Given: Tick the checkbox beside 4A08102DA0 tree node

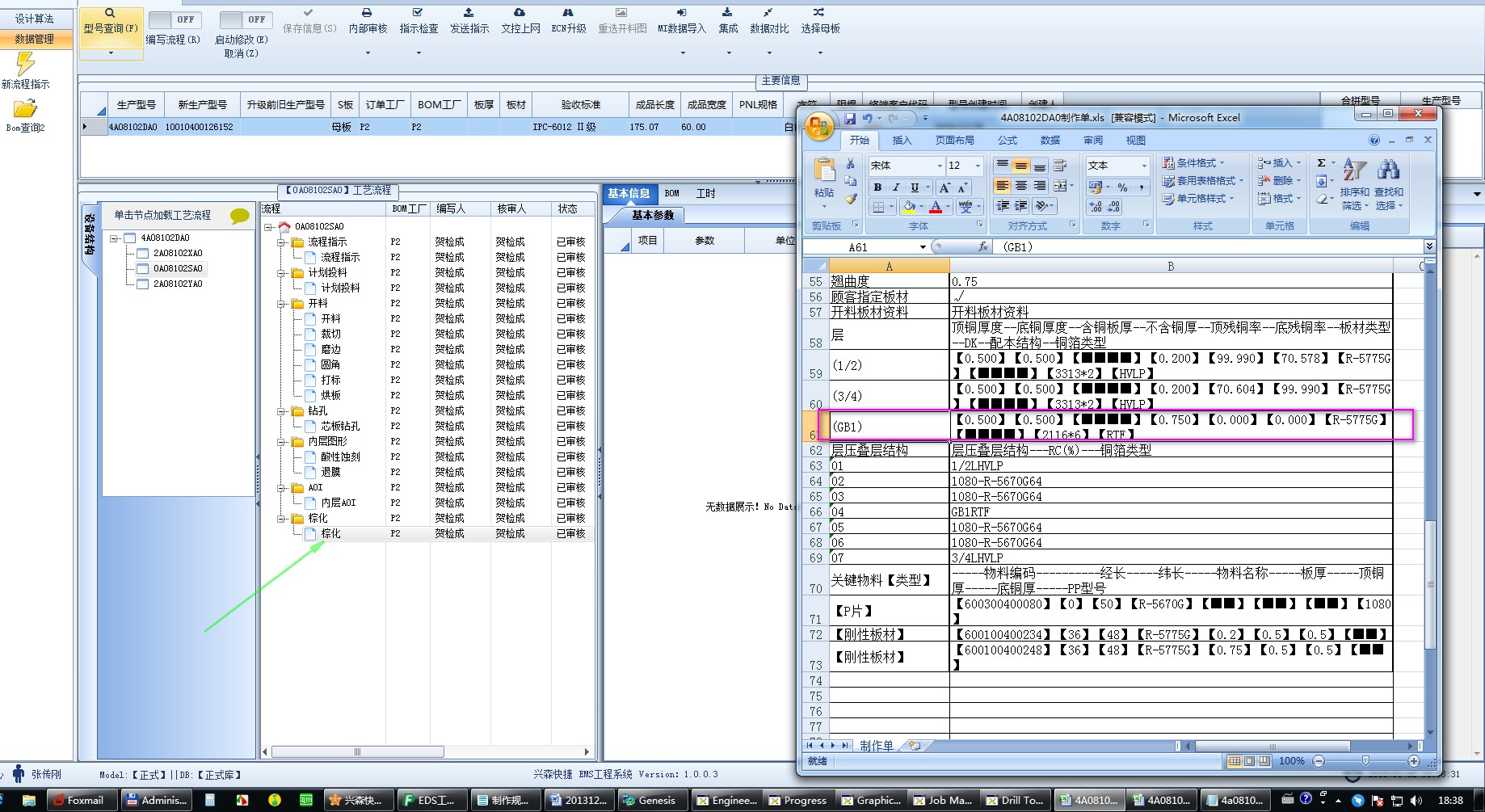Looking at the screenshot, I should click(x=130, y=238).
